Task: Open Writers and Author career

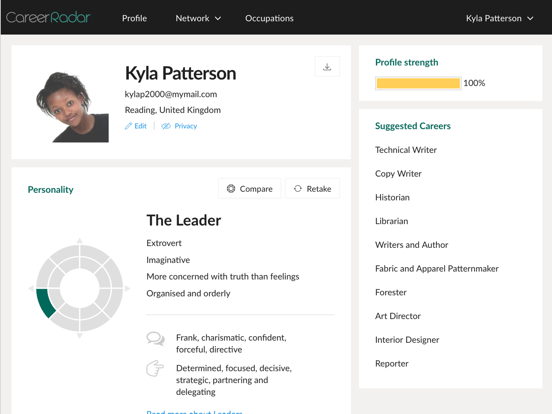Action: (x=412, y=245)
